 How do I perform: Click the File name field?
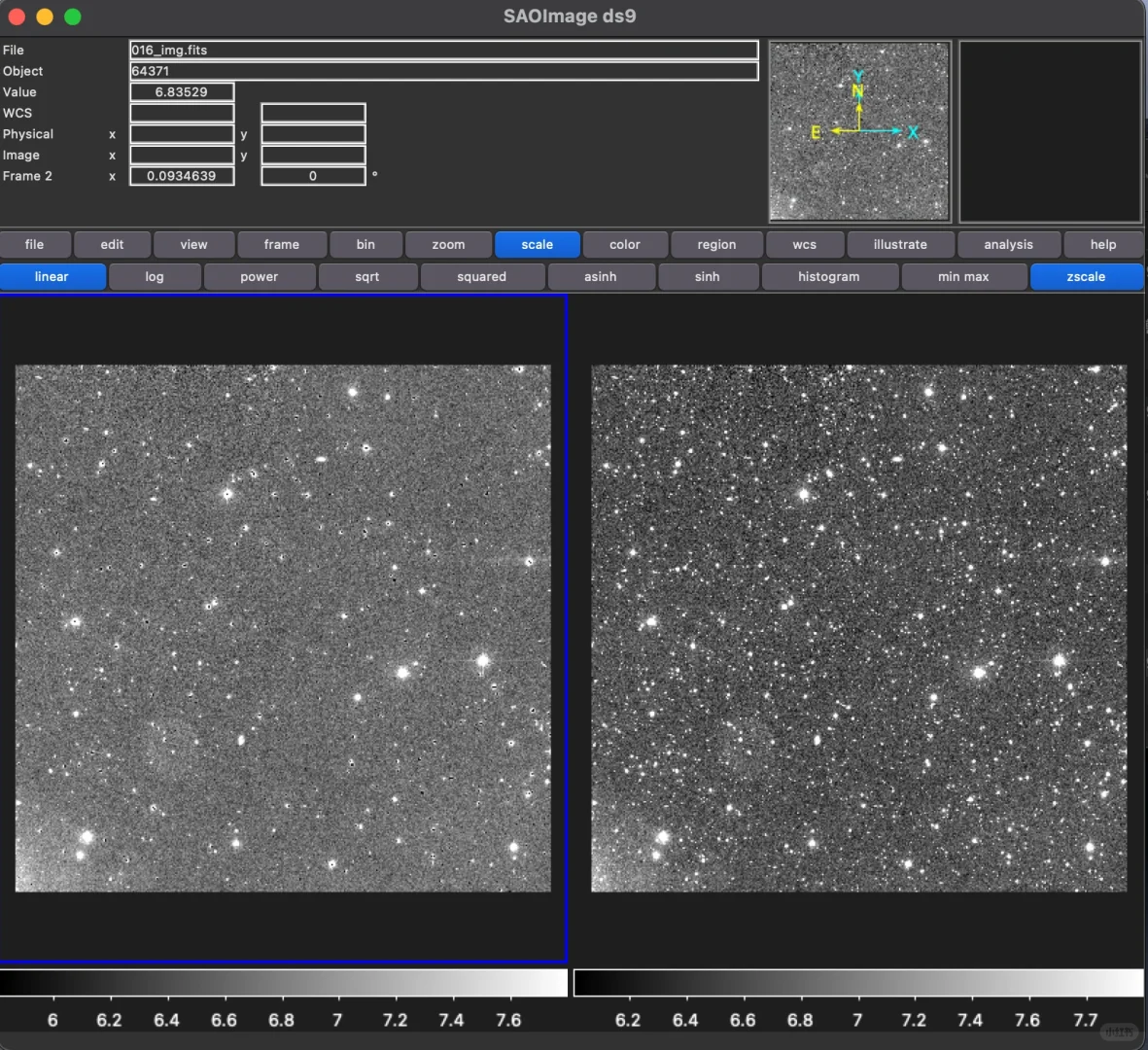[443, 50]
